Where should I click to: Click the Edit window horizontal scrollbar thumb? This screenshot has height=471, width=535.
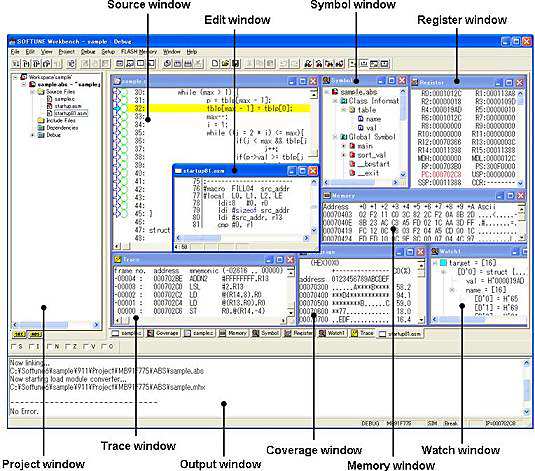pyautogui.click(x=201, y=238)
